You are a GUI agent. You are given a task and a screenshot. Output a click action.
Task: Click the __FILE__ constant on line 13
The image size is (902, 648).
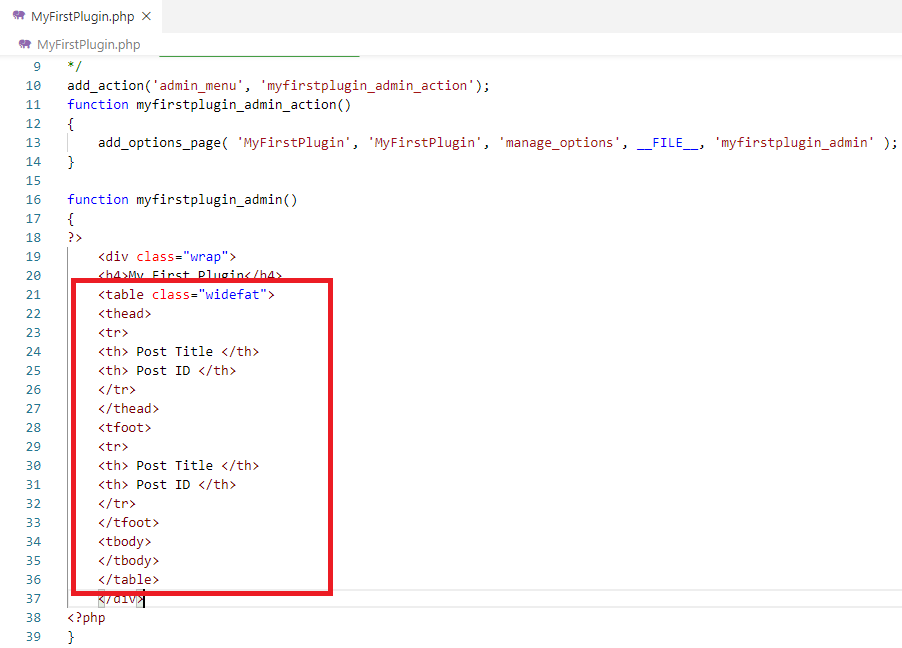667,143
